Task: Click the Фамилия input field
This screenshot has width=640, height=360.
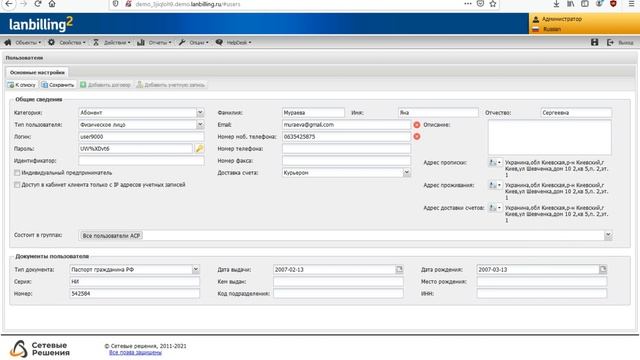Action: coord(313,113)
